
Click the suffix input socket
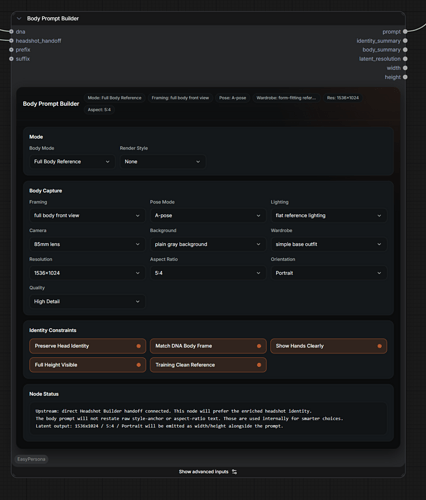tap(11, 59)
